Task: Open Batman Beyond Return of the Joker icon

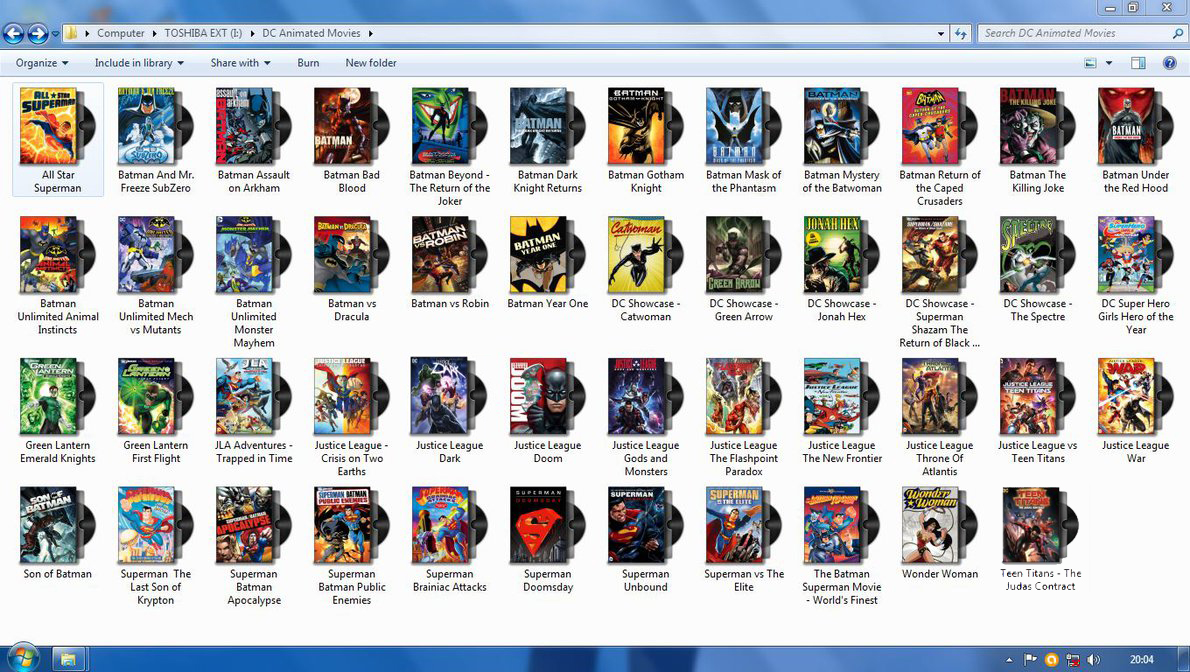Action: click(449, 126)
